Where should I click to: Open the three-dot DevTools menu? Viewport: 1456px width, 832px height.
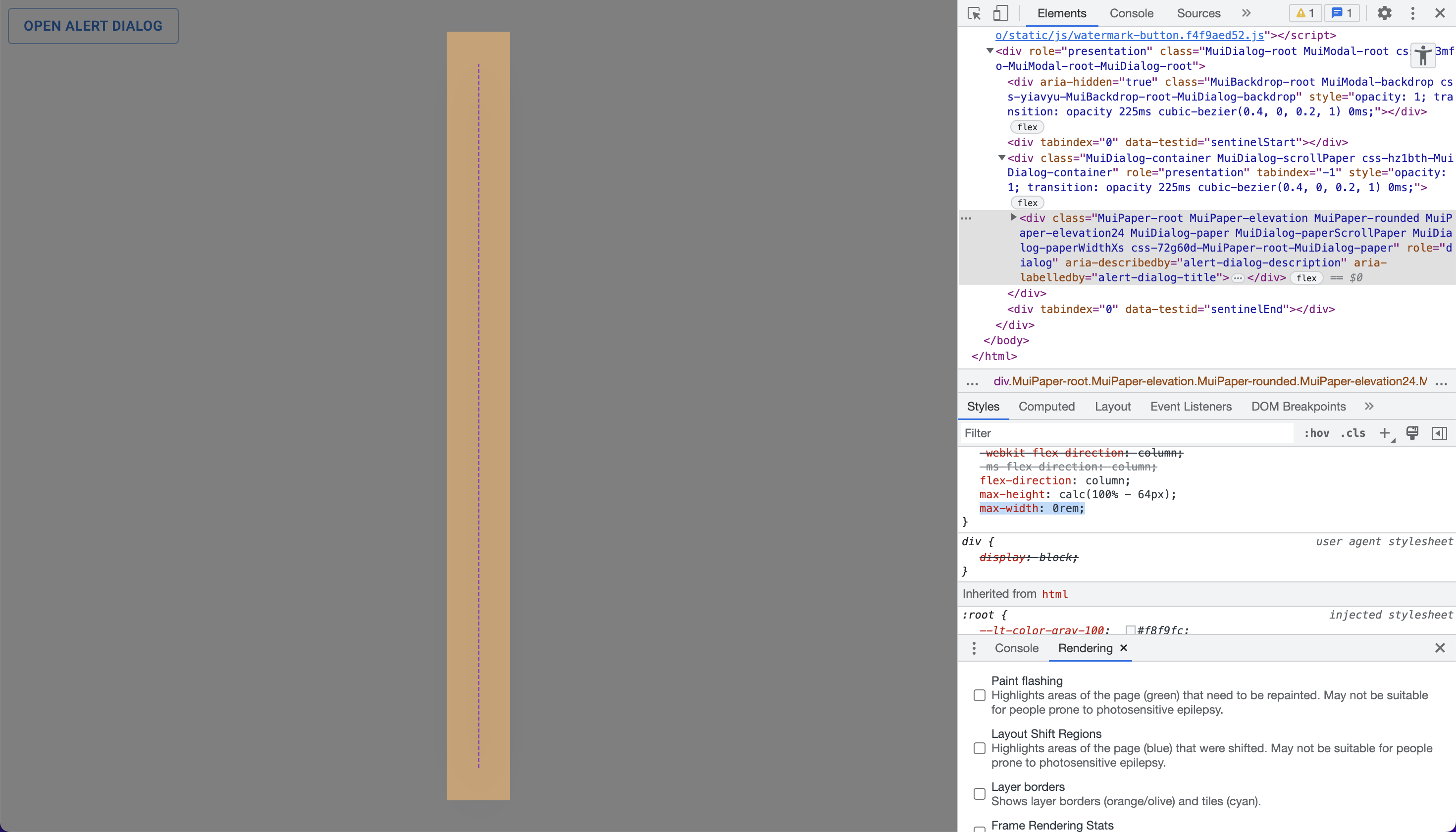tap(1412, 12)
